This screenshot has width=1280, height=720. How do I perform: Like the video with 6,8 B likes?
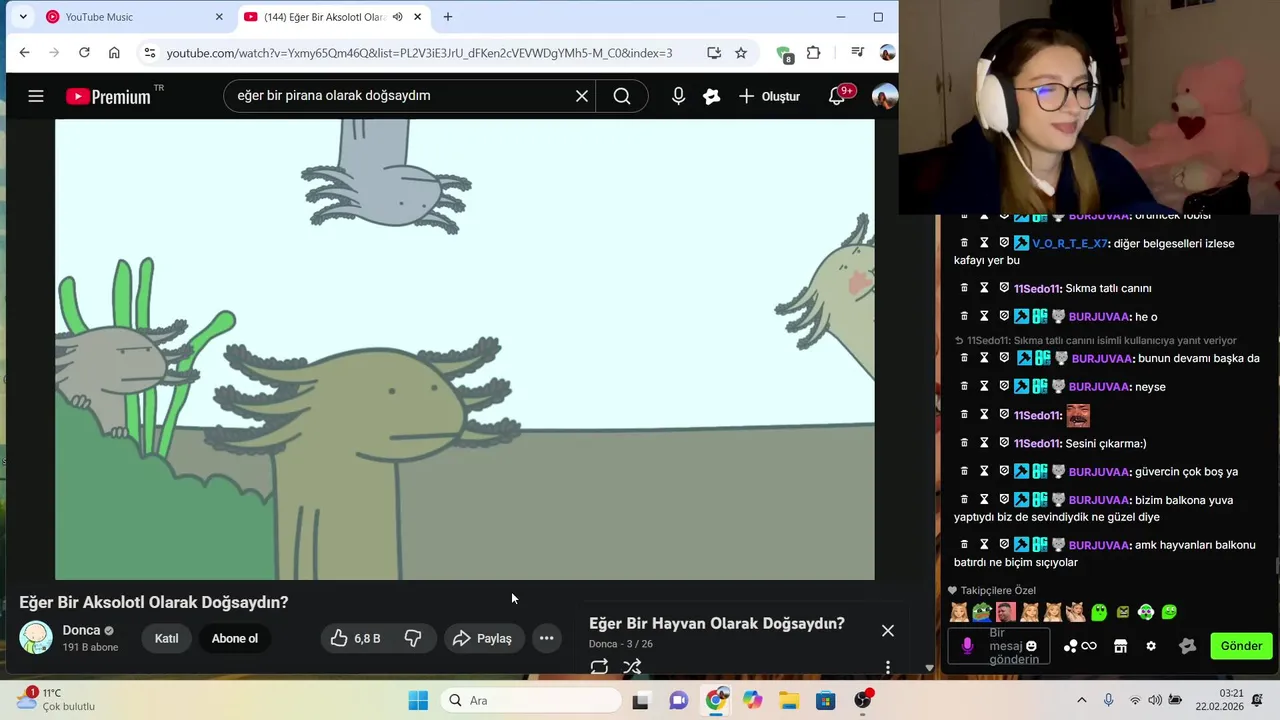coord(355,638)
